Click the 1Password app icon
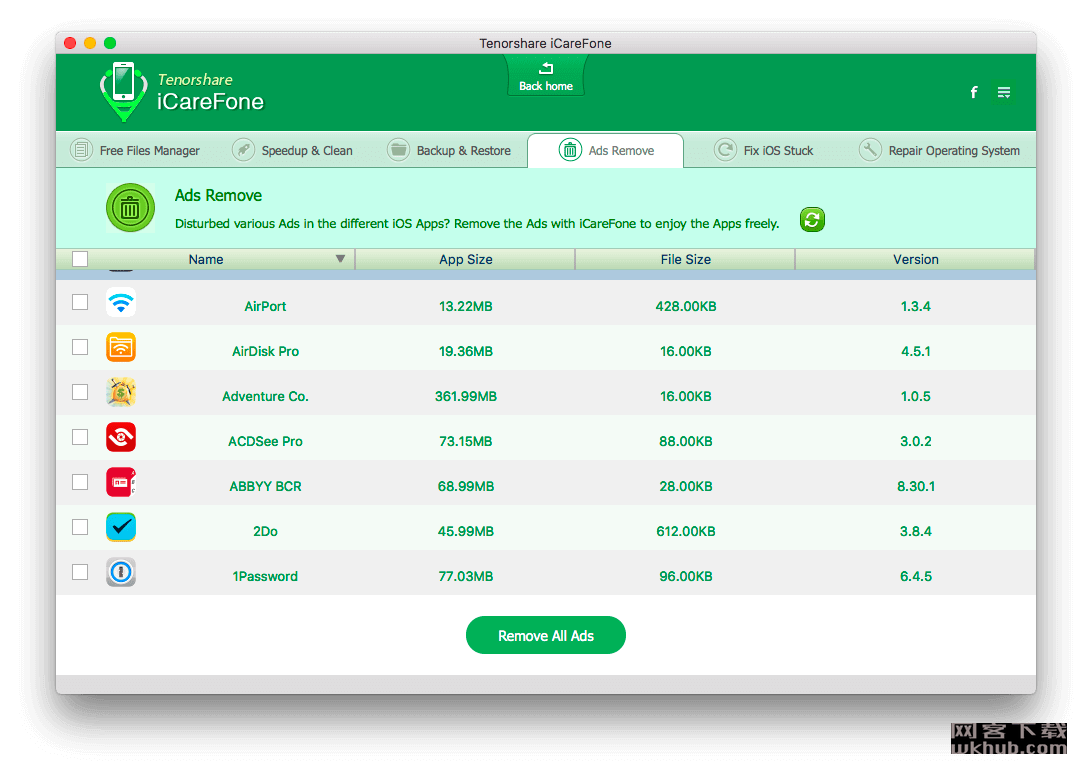The height and width of the screenshot is (774, 1092). (x=120, y=573)
